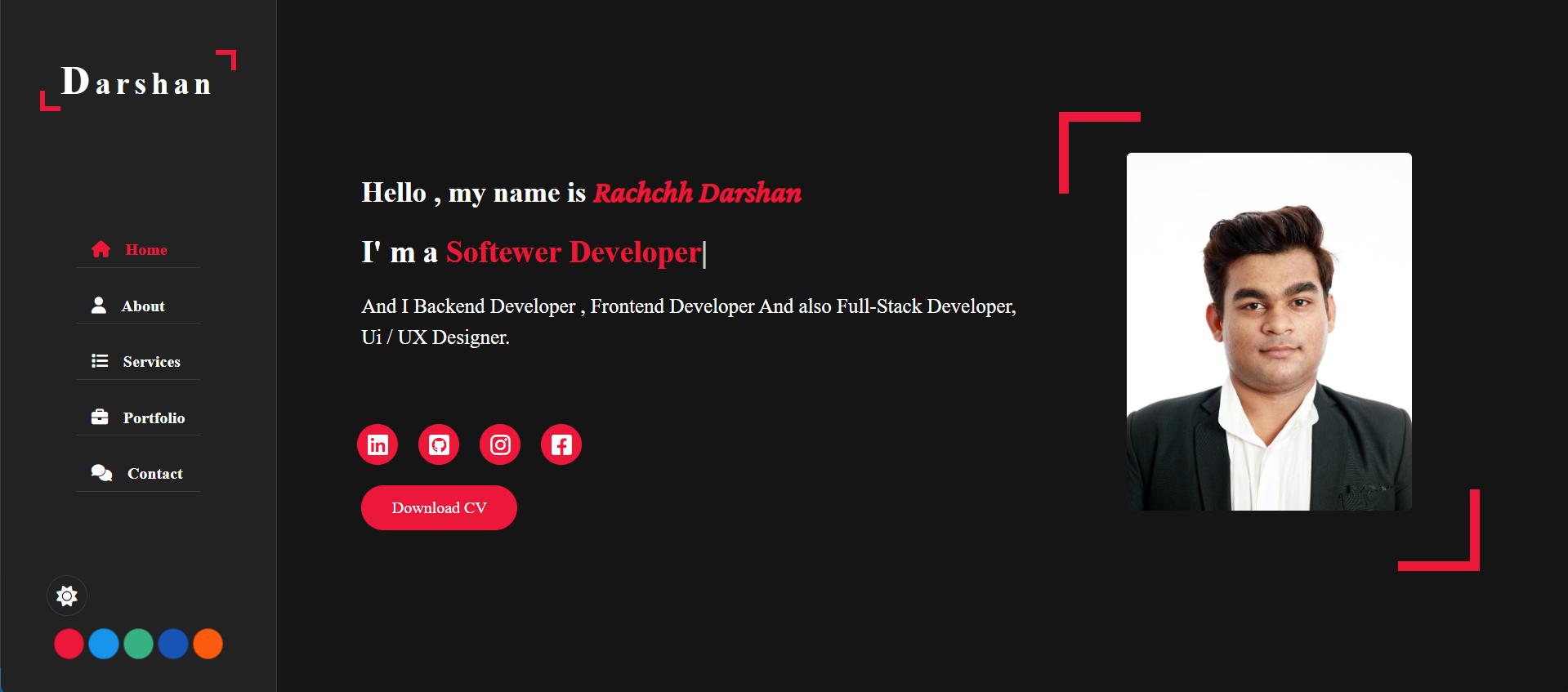The height and width of the screenshot is (692, 1568).
Task: Click the Services list icon
Action: [100, 361]
